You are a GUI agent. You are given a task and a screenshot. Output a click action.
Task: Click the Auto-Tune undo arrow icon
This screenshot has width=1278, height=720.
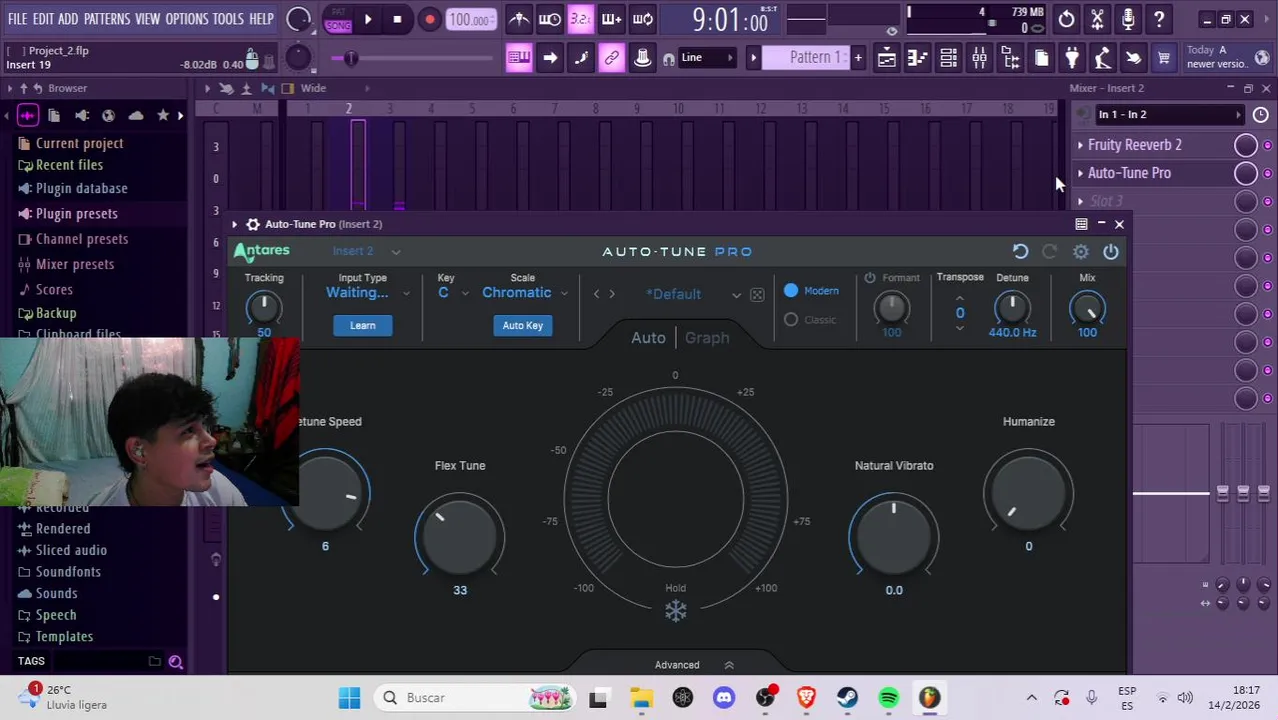1020,252
